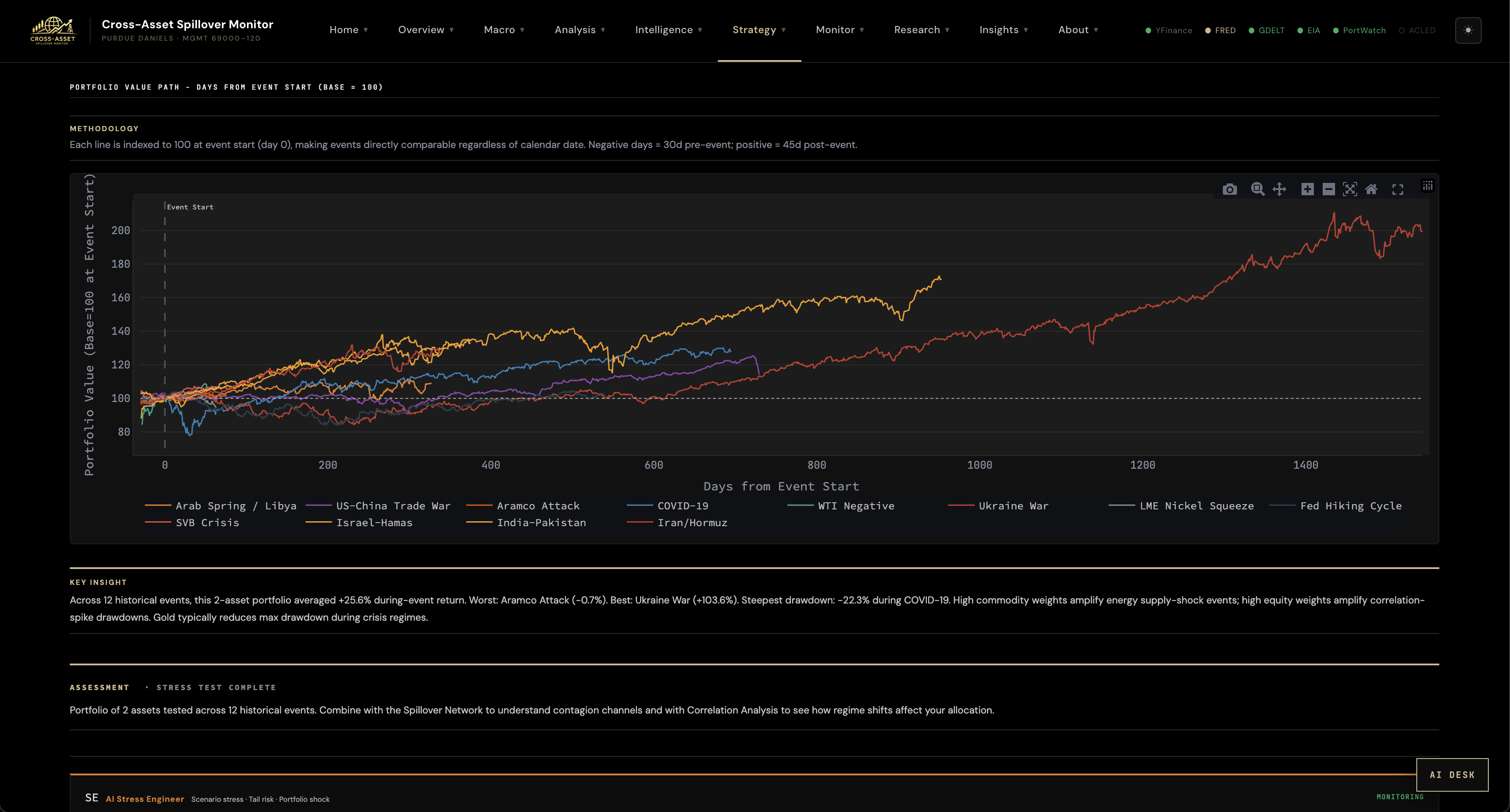Viewport: 1510px width, 812px height.
Task: Click the ASSESSMENT section heading
Action: 100,687
